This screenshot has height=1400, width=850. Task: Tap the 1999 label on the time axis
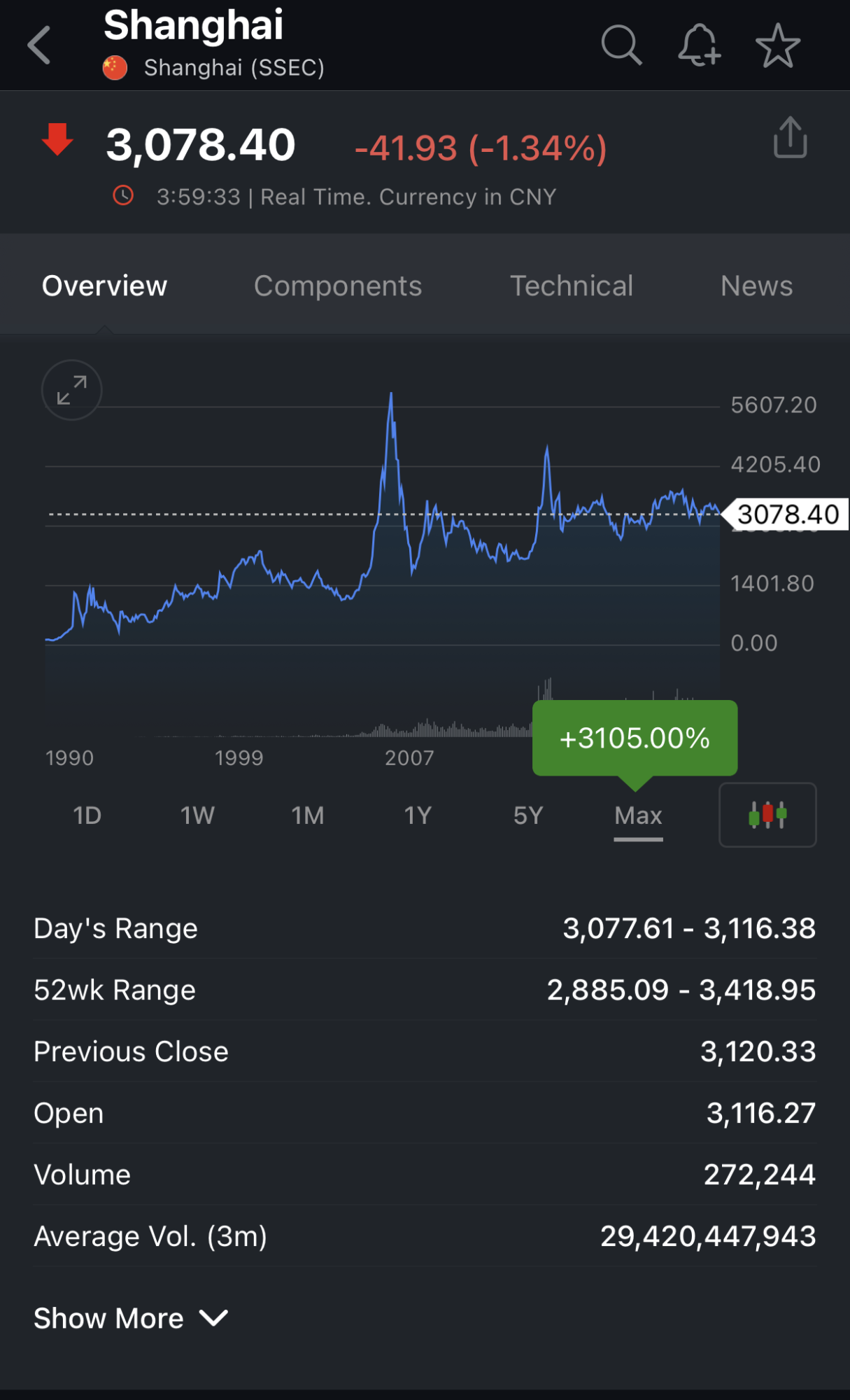pos(239,757)
